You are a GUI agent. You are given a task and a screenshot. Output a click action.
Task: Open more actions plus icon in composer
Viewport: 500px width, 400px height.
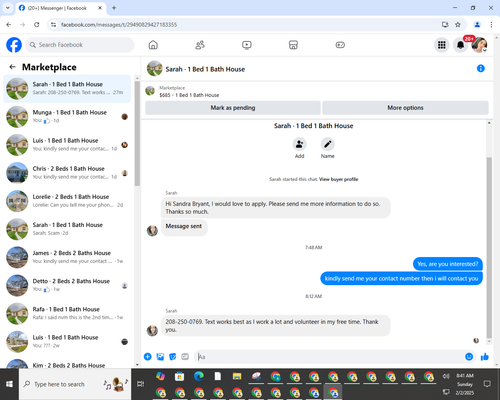147,357
